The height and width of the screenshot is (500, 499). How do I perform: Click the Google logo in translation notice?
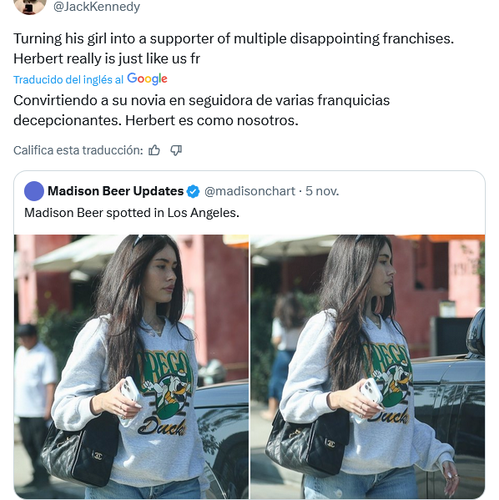click(x=147, y=79)
